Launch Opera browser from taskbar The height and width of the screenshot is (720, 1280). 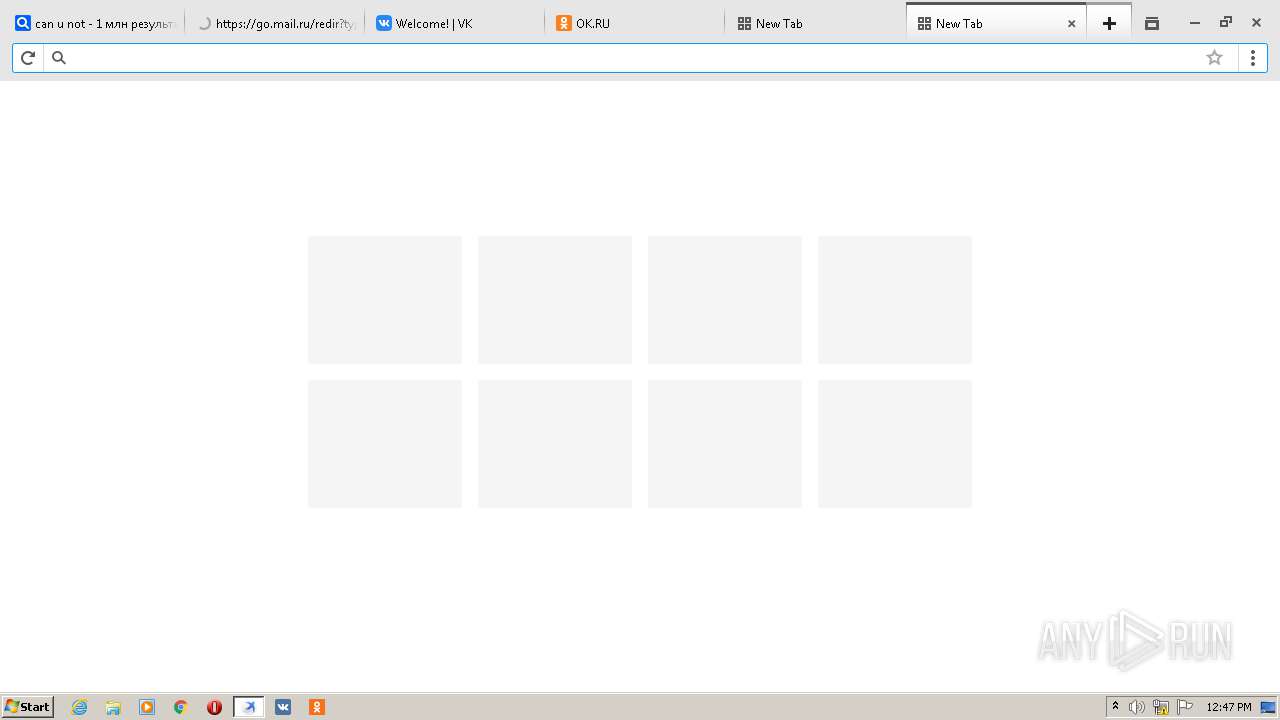(x=214, y=707)
